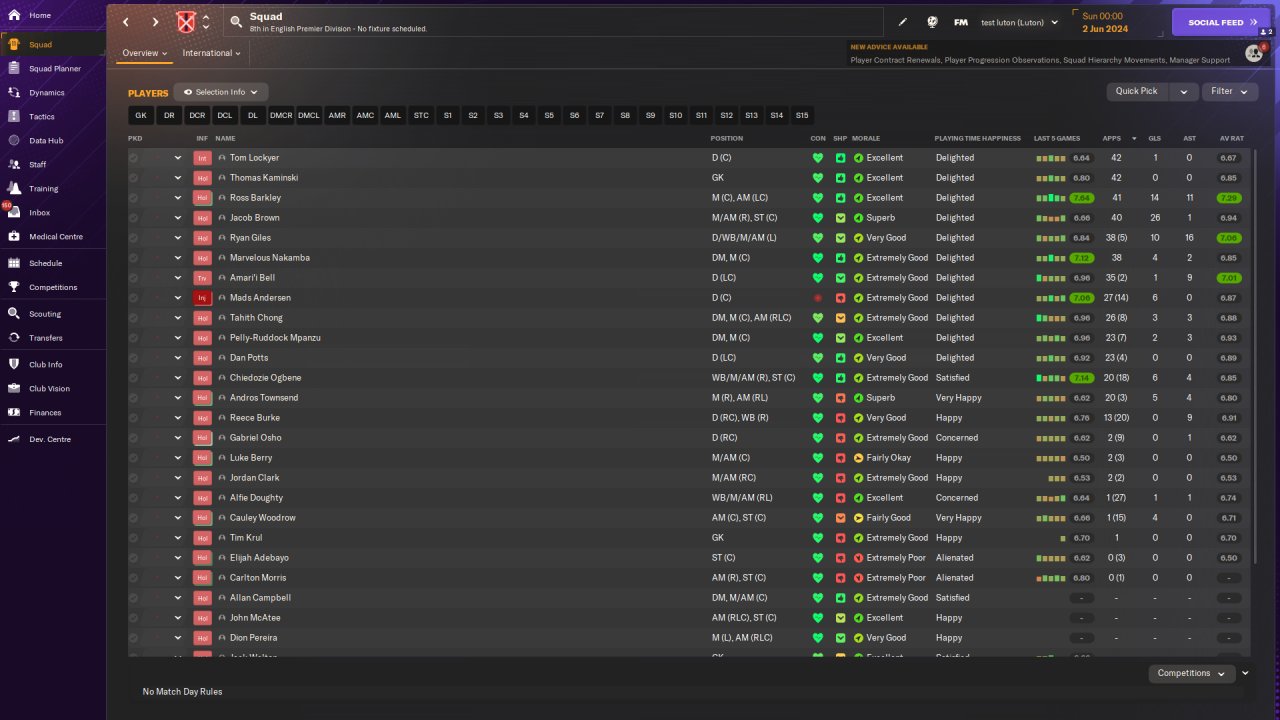Open Club Info
Screen dimensions: 1280x720
pyautogui.click(x=52, y=364)
